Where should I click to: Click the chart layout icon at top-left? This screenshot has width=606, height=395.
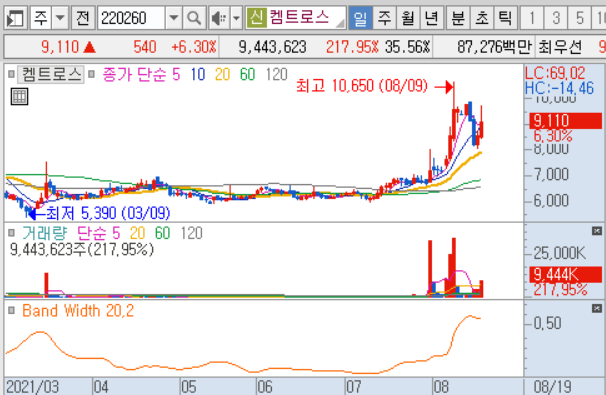[15, 18]
